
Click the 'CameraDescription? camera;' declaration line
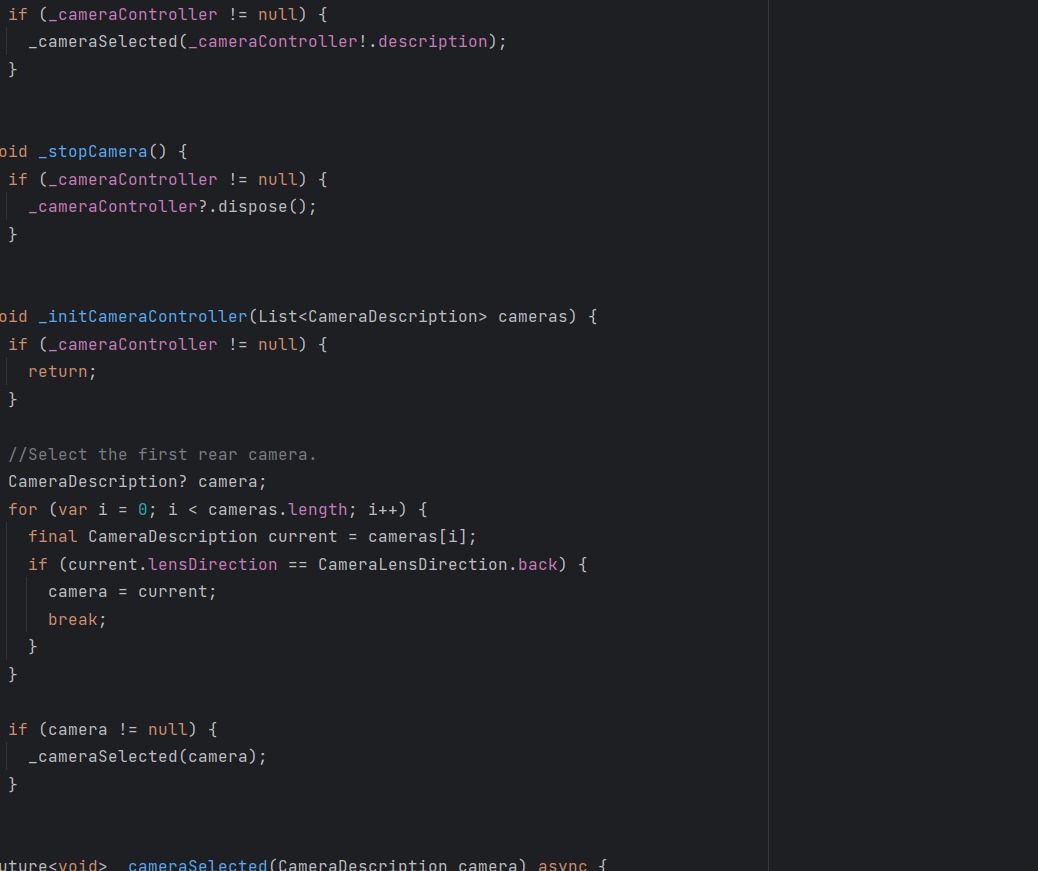tap(137, 482)
